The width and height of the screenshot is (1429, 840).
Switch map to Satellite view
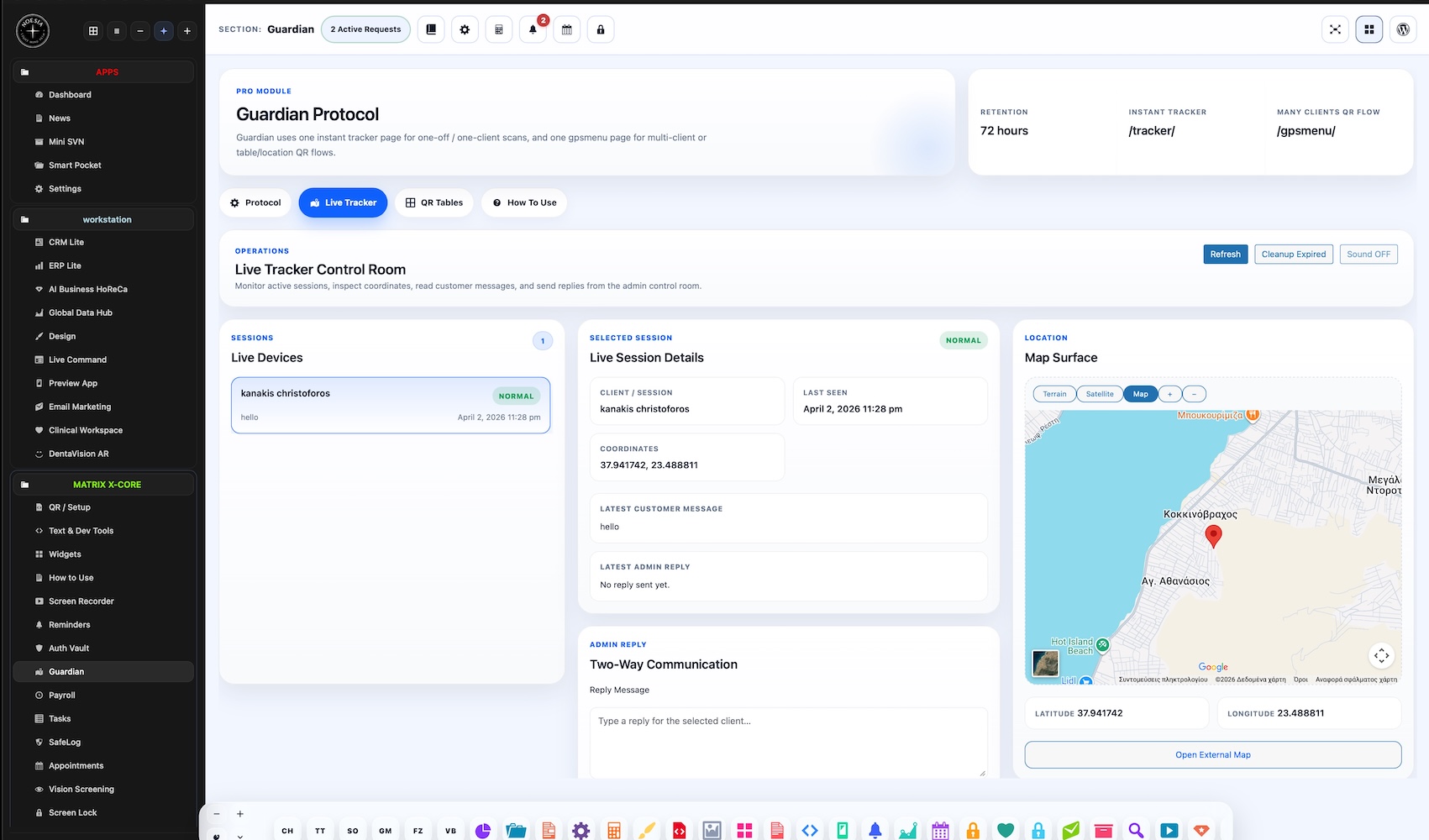(x=1100, y=394)
